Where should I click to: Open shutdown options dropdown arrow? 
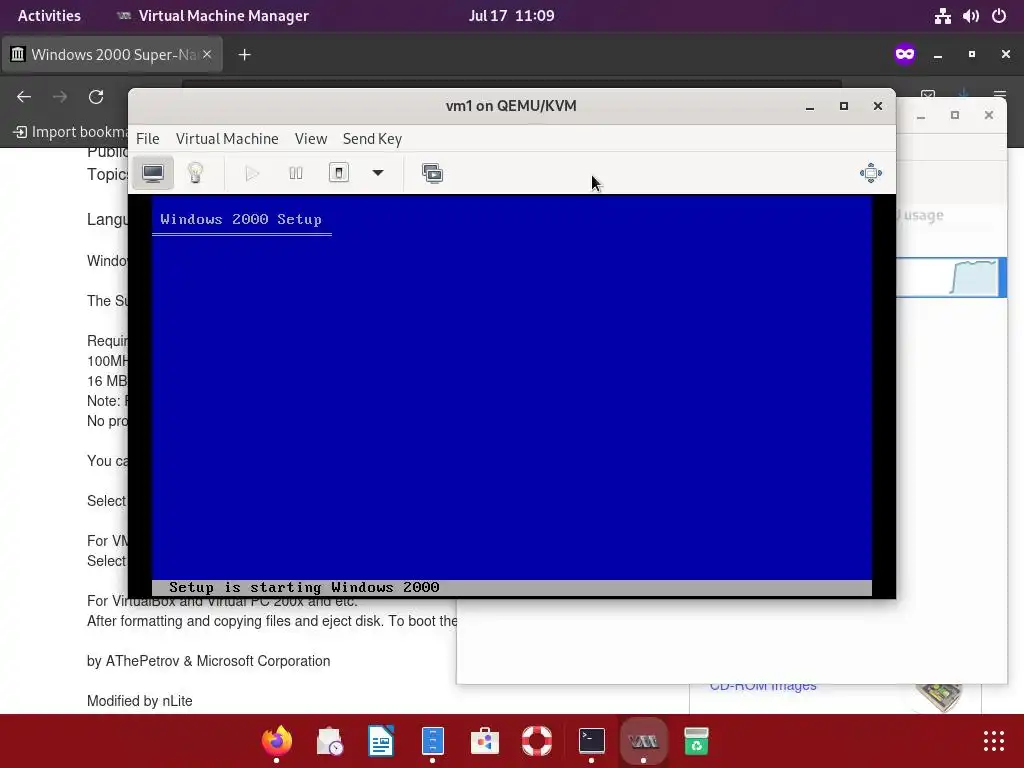click(377, 173)
